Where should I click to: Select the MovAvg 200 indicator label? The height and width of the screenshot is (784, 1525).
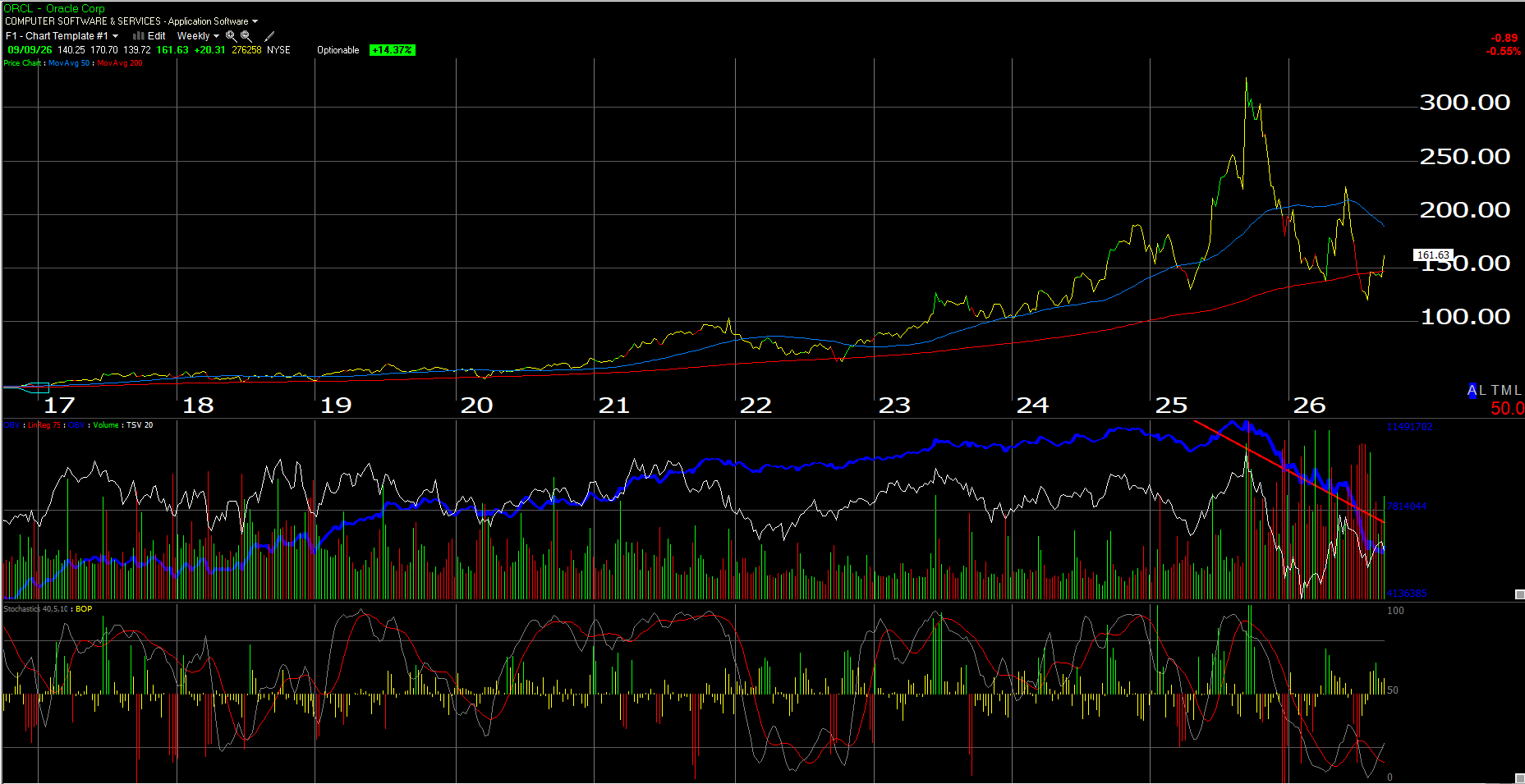point(120,63)
